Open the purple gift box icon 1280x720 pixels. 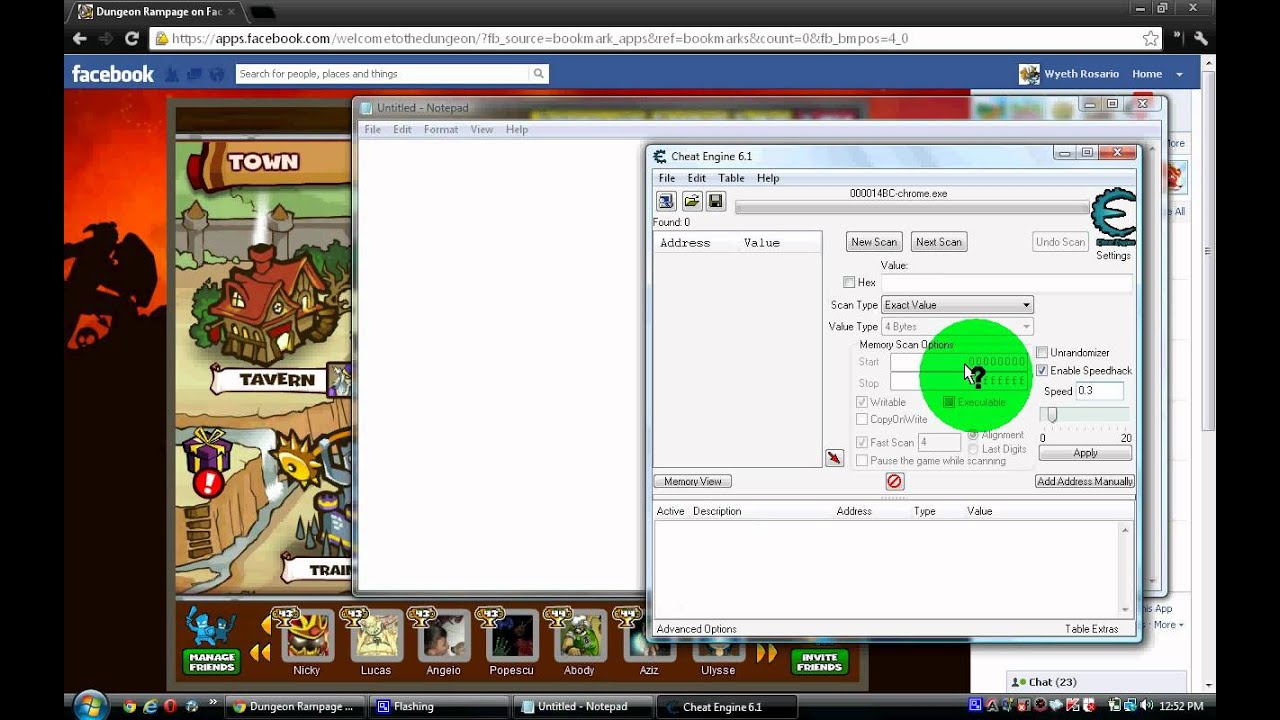point(208,452)
